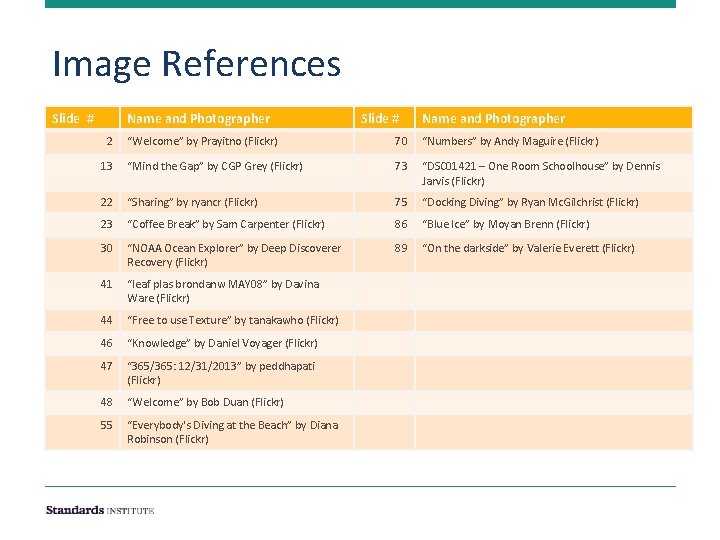Image resolution: width=720 pixels, height=540 pixels.
Task: Select slide number 22 cell
Action: pyautogui.click(x=83, y=202)
